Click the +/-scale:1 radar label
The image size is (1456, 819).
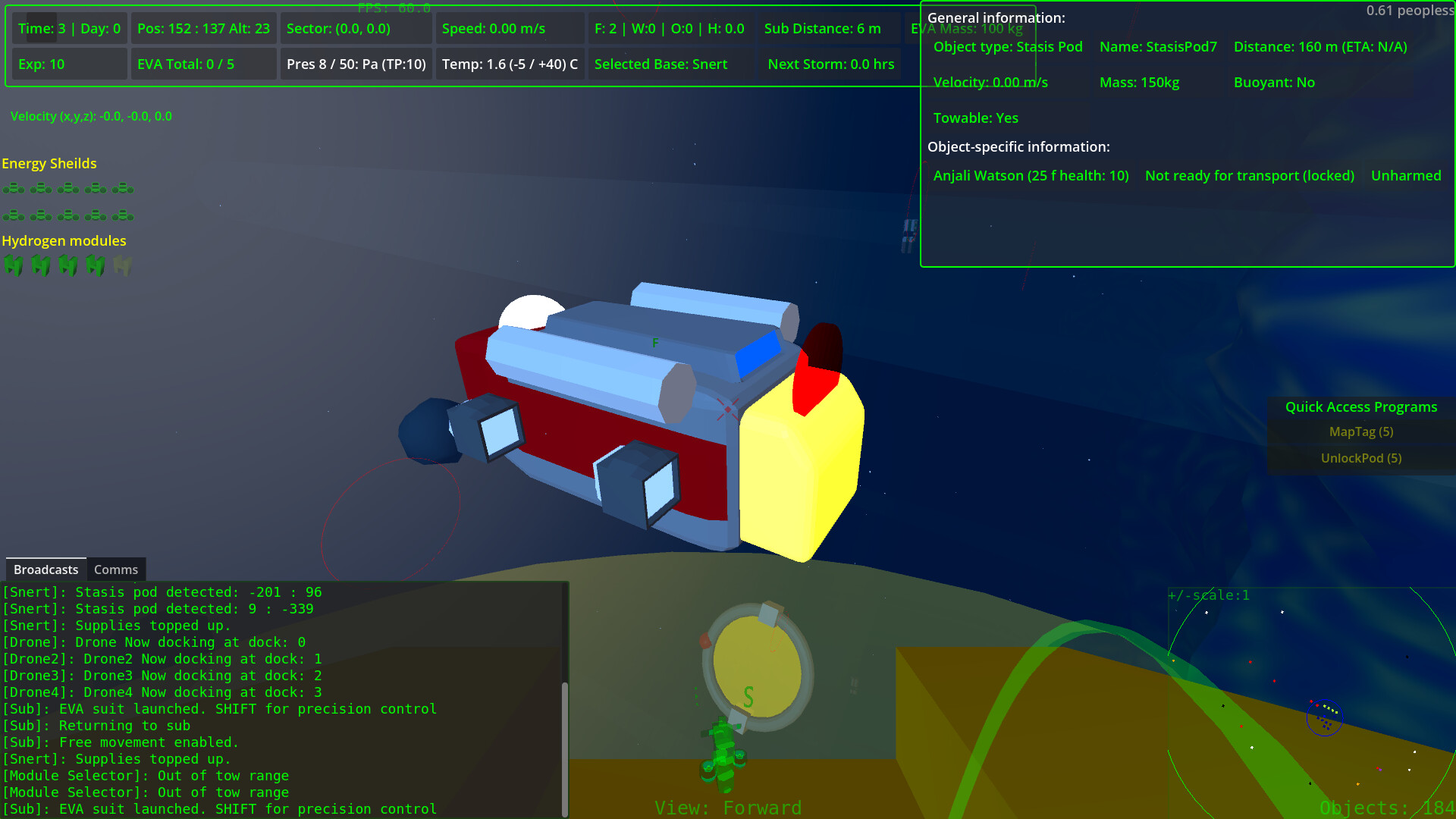point(1209,595)
